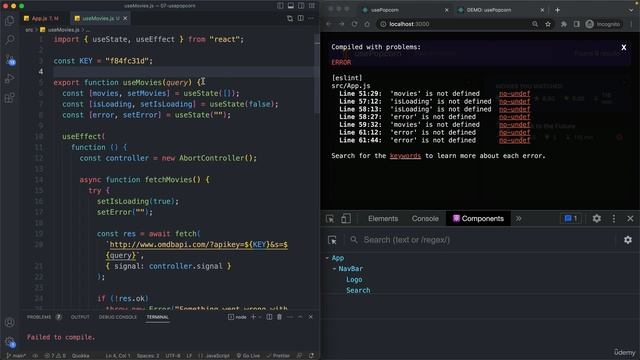Select the TERMINAL panel tab
640x360 pixels.
[x=158, y=317]
